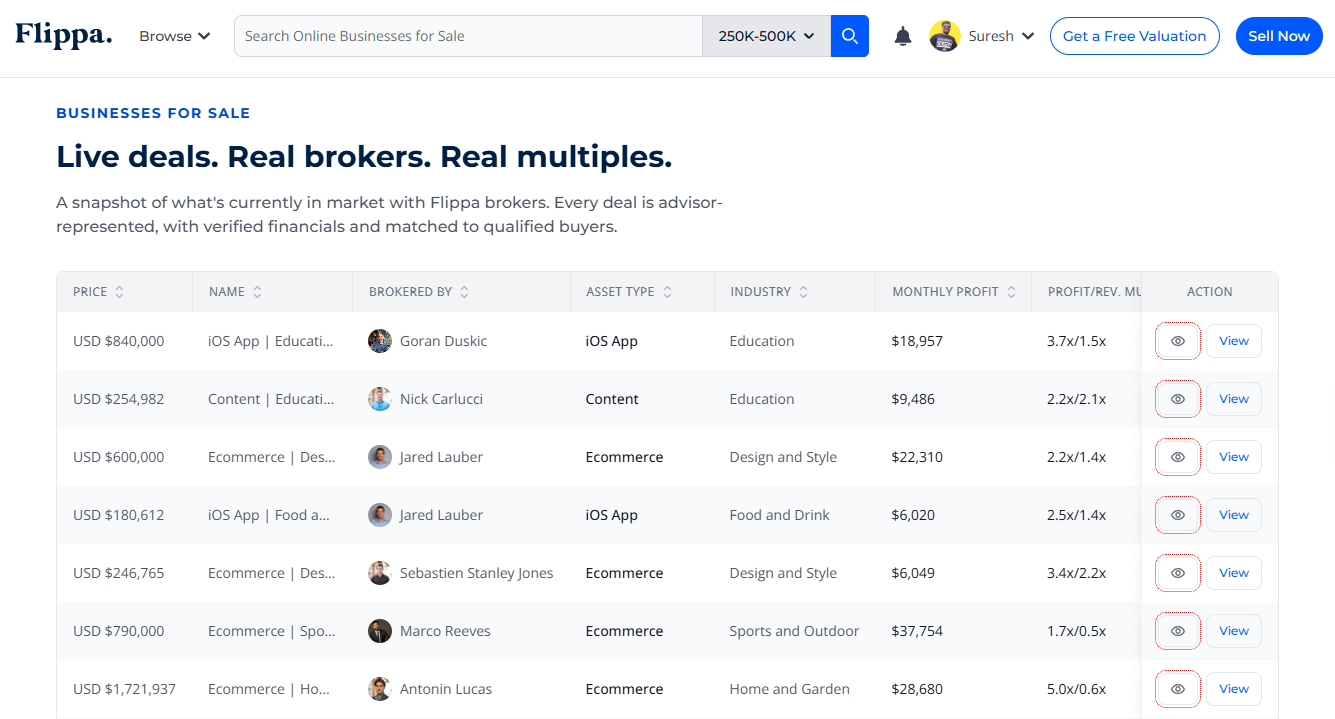The image size is (1335, 719).
Task: View the $600,000 Ecommerce listing
Action: [1234, 457]
